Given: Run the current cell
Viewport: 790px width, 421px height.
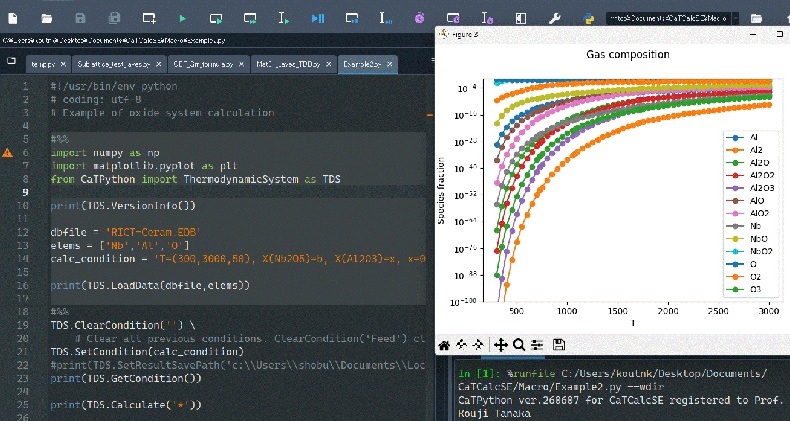Looking at the screenshot, I should [x=216, y=19].
